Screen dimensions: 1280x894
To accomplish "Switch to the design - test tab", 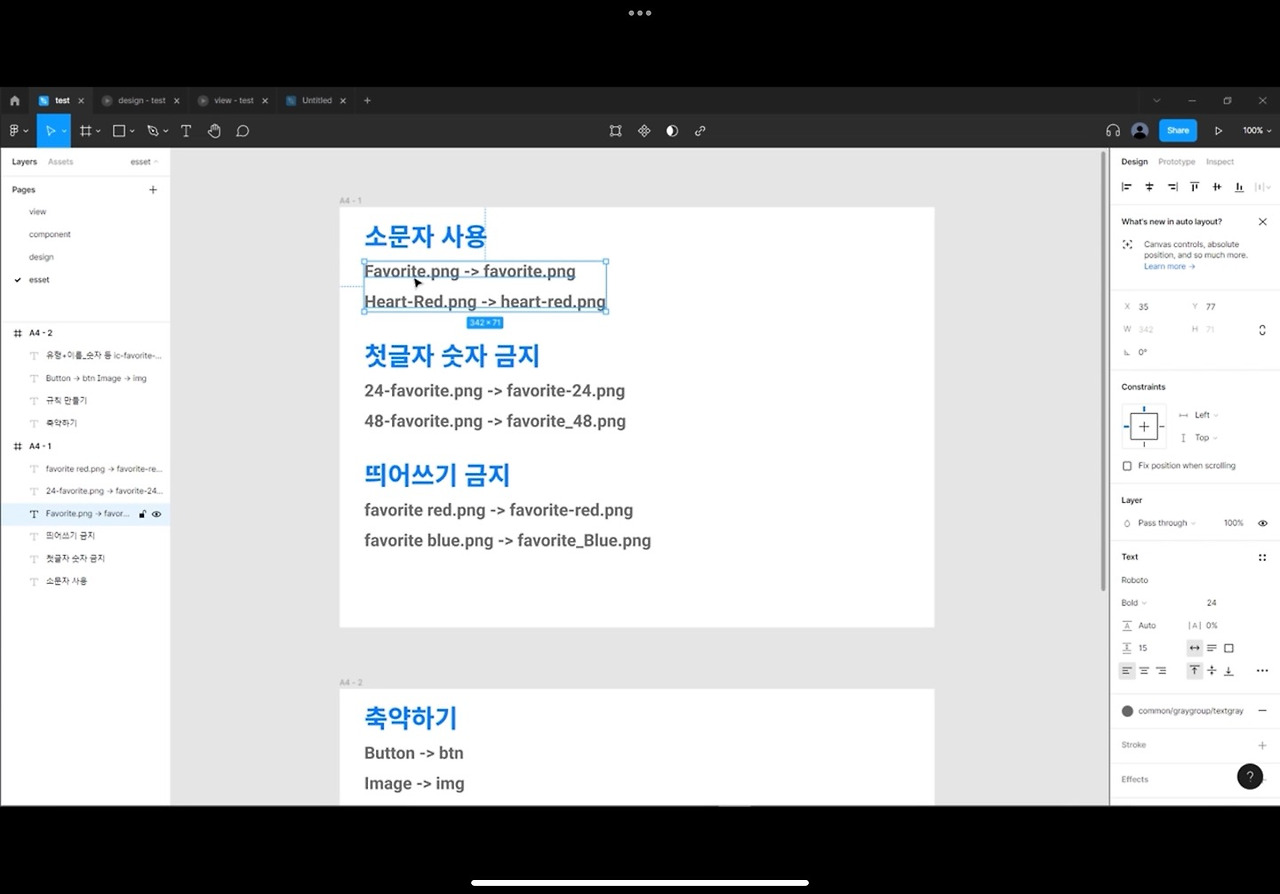I will [141, 101].
